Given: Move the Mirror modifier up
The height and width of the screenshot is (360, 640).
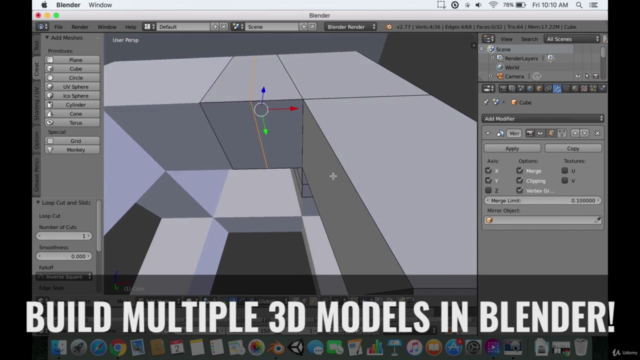Looking at the screenshot, I should [575, 133].
